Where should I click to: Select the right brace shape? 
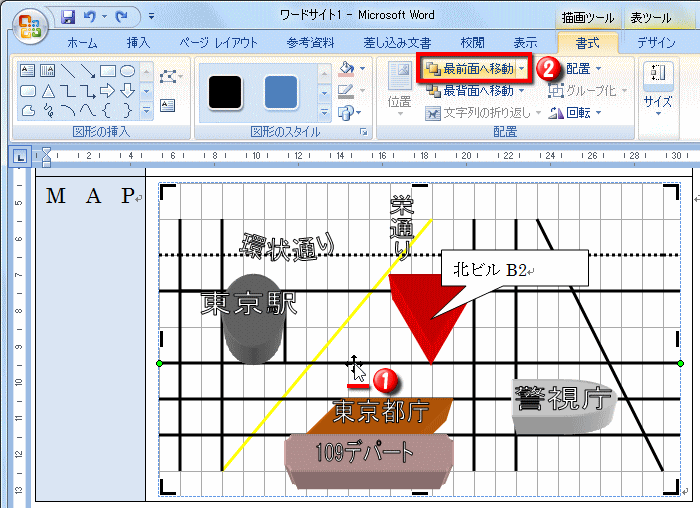(128, 110)
